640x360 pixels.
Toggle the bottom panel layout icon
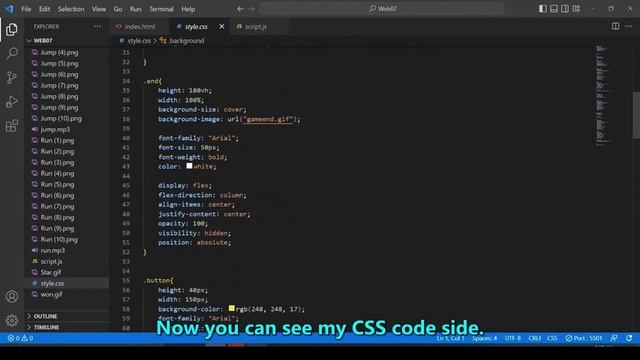click(x=554, y=9)
